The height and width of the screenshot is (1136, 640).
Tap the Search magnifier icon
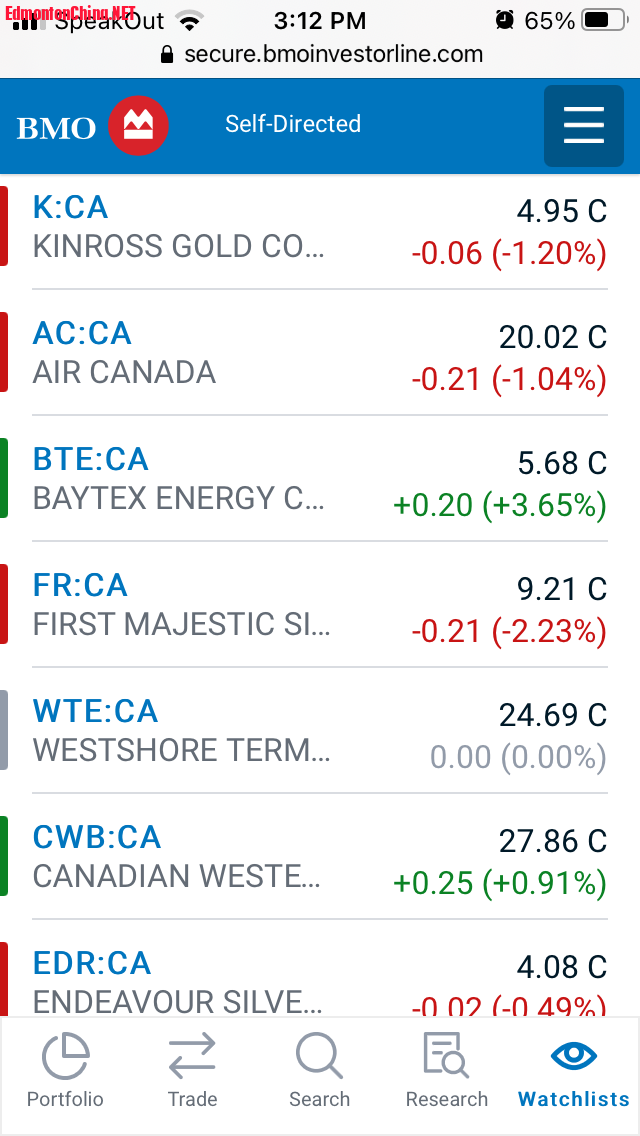coord(320,1056)
